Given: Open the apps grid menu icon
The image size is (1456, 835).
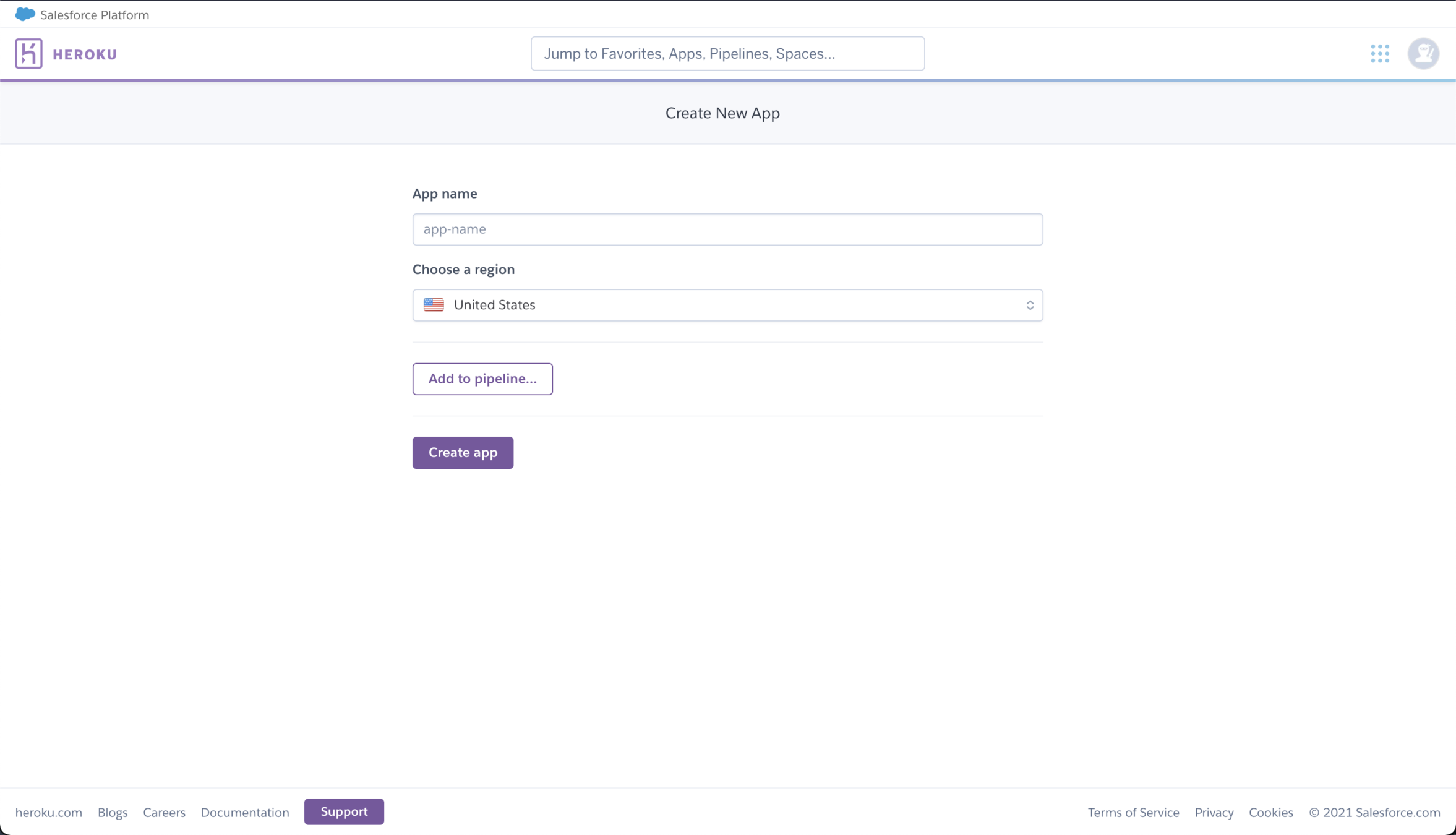Looking at the screenshot, I should click(x=1379, y=53).
